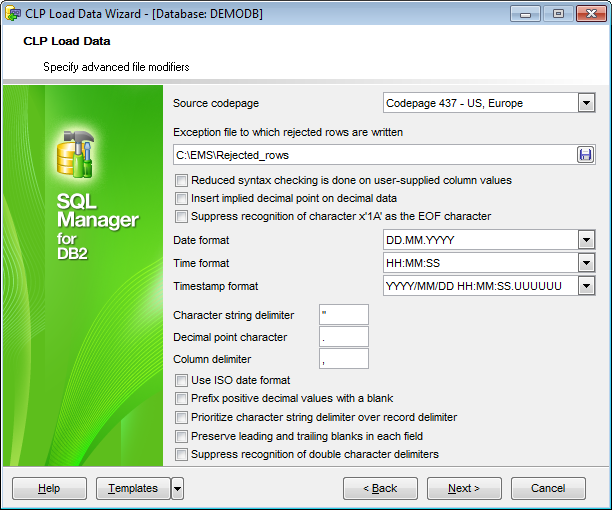Click the wizard title bar app icon

tap(14, 13)
